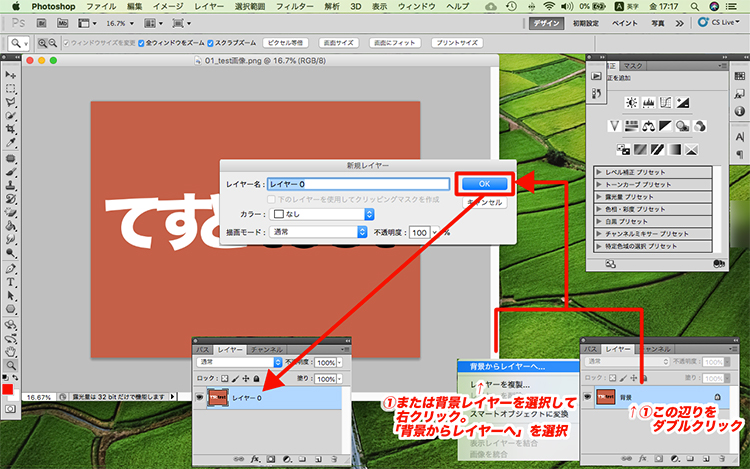750x469 pixels.
Task: Toggle visibility eye of 背景 layer
Action: (x=587, y=396)
